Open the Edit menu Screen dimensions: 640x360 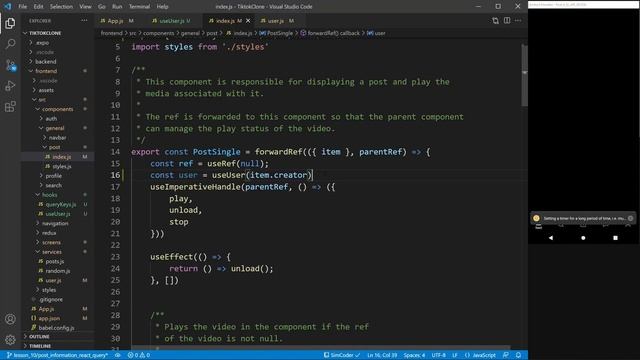(38, 7)
